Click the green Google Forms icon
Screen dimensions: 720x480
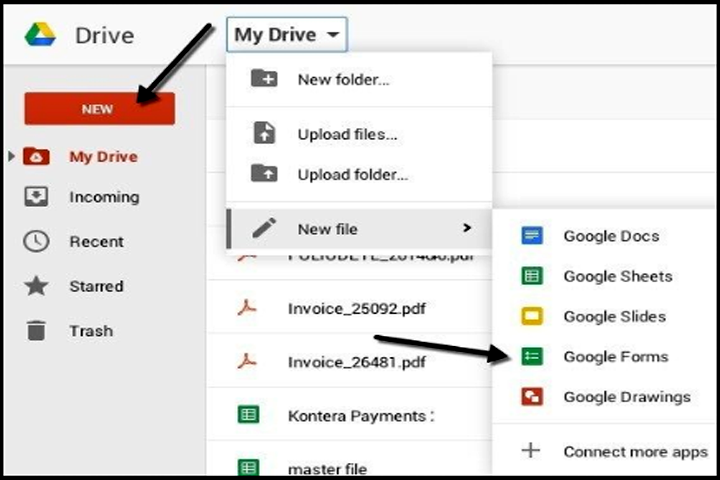532,356
